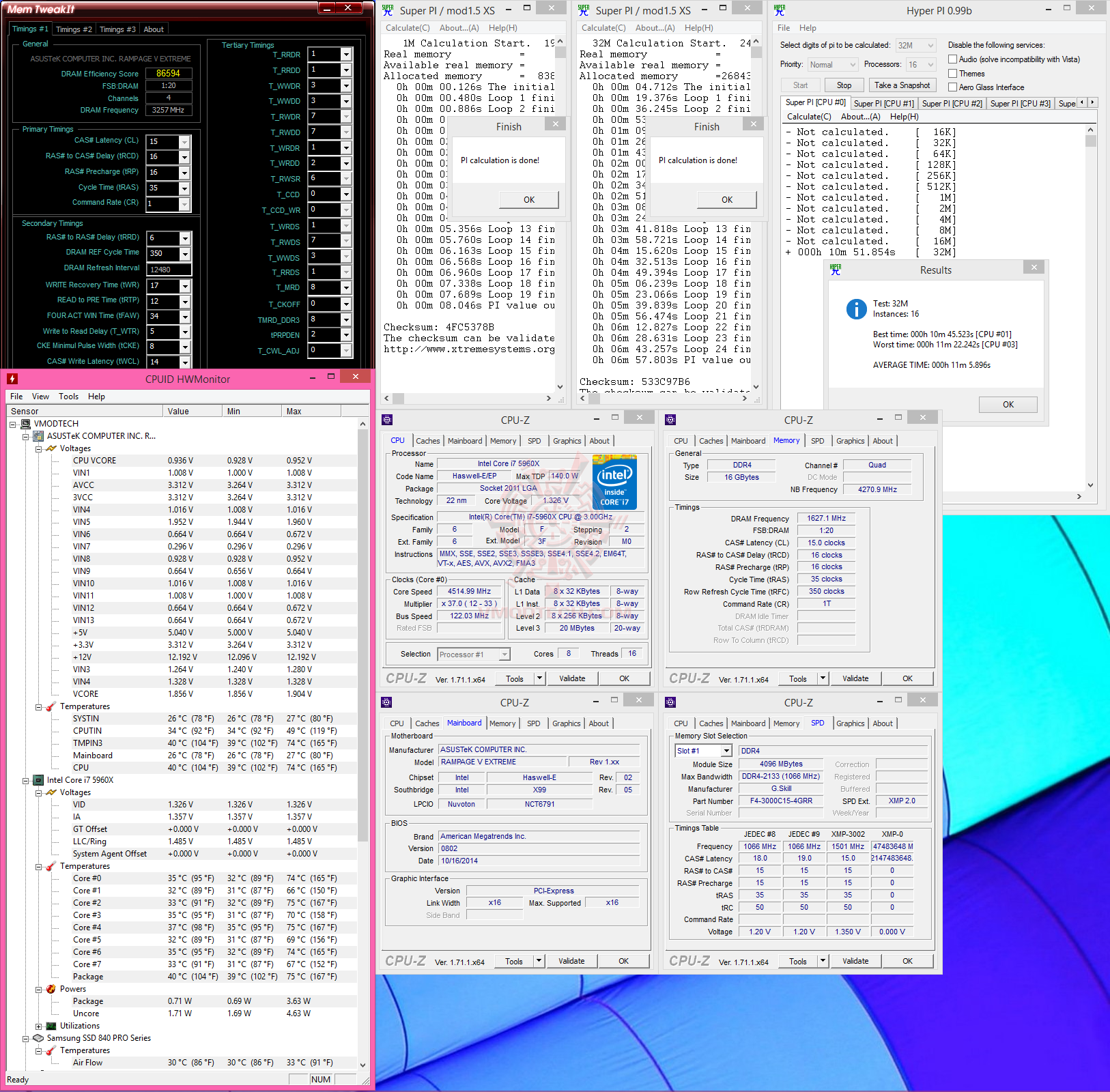The height and width of the screenshot is (1092, 1110).
Task: Open T_RRDR dropdown in Tertiary Timings
Action: coord(346,55)
